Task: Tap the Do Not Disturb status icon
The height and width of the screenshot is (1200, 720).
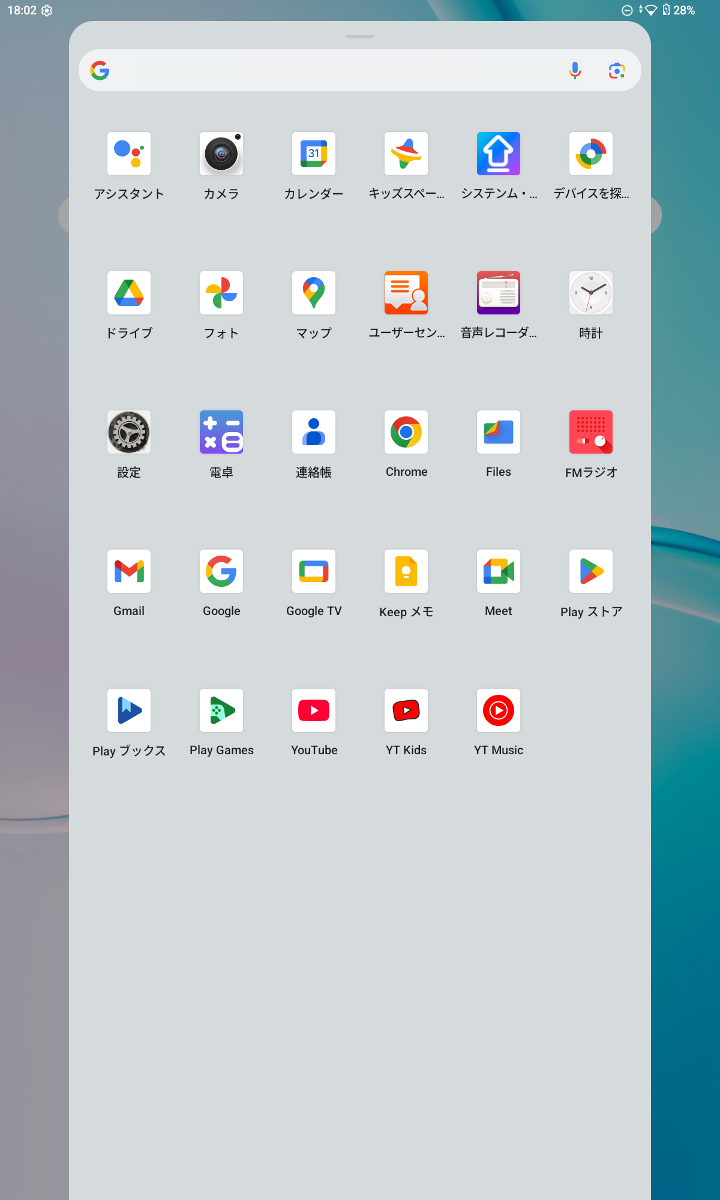Action: point(627,10)
